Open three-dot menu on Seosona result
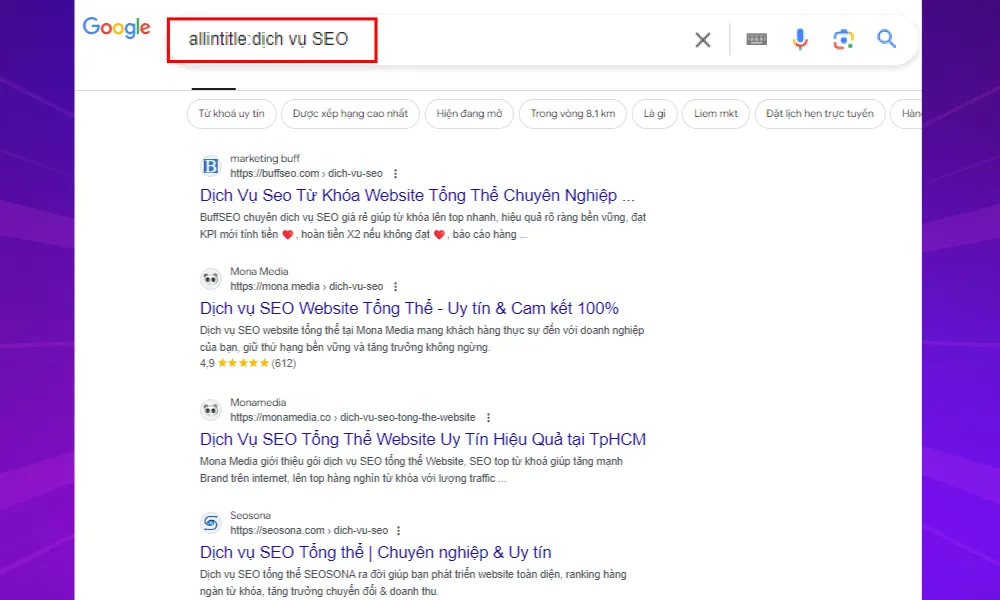Screen dimensions: 1000x600 pos(398,530)
